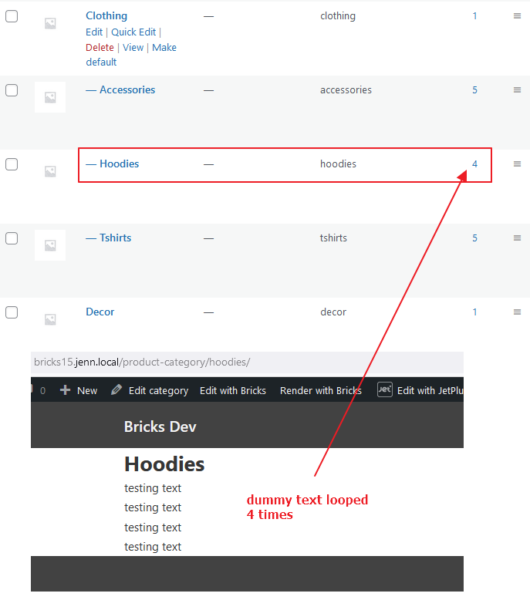Choose Edit with Bricks in admin bar
The width and height of the screenshot is (530, 600).
(x=233, y=390)
